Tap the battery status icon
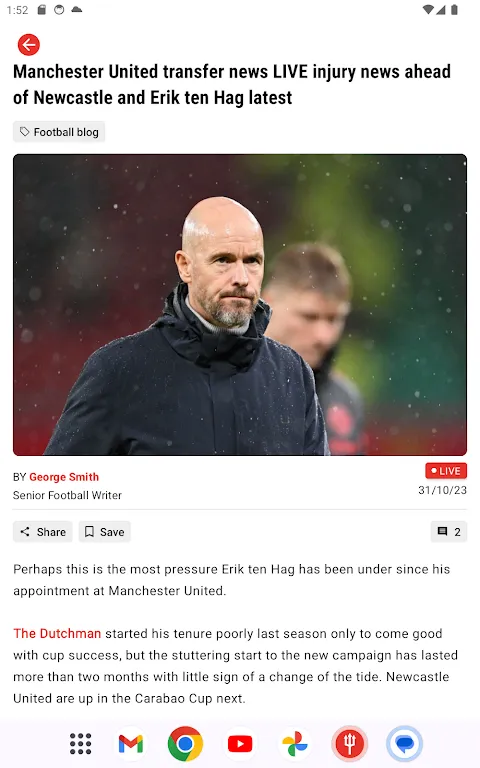The width and height of the screenshot is (480, 768). 454,10
